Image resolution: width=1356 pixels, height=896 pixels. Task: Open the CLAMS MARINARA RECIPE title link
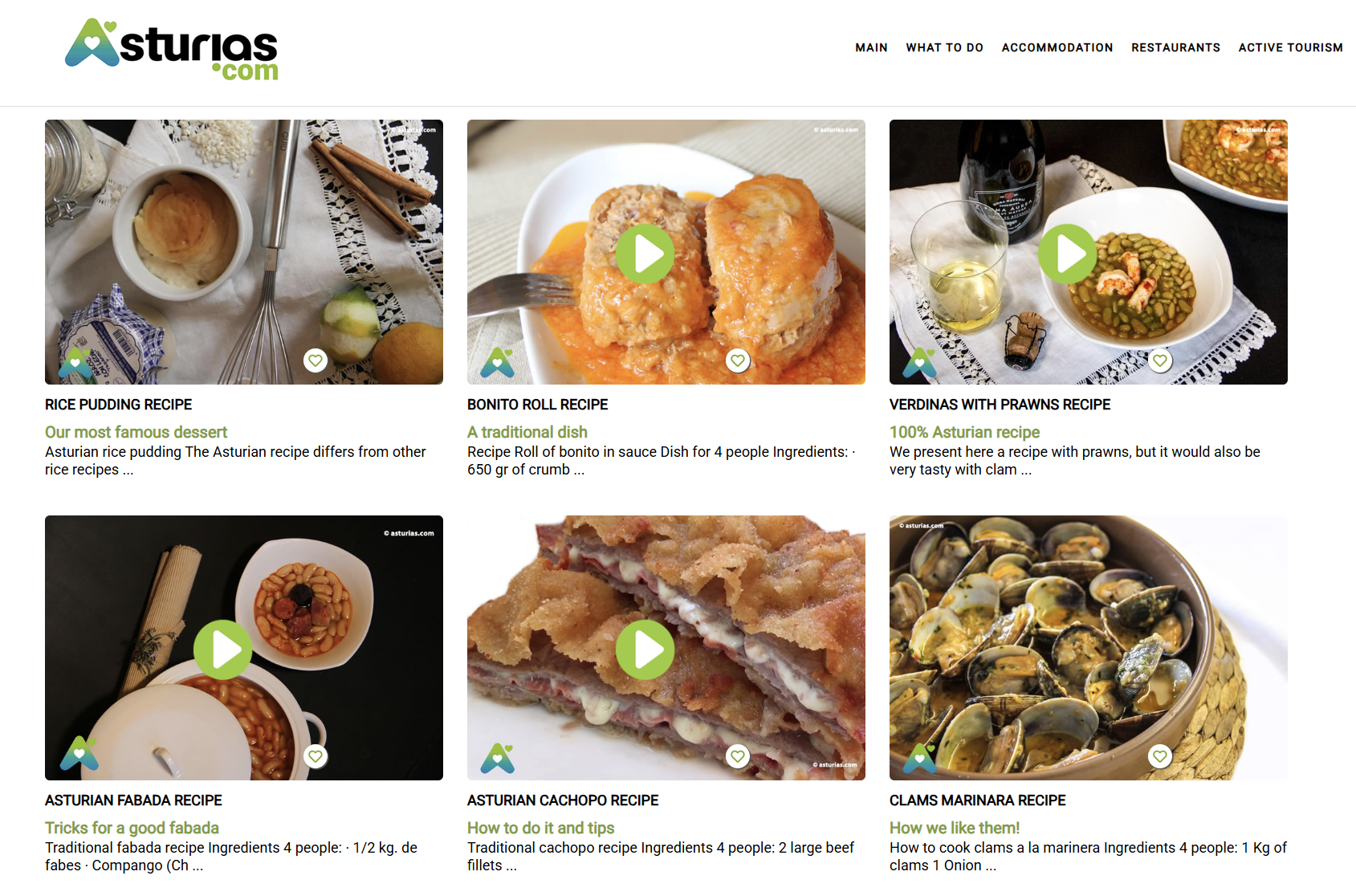point(977,800)
